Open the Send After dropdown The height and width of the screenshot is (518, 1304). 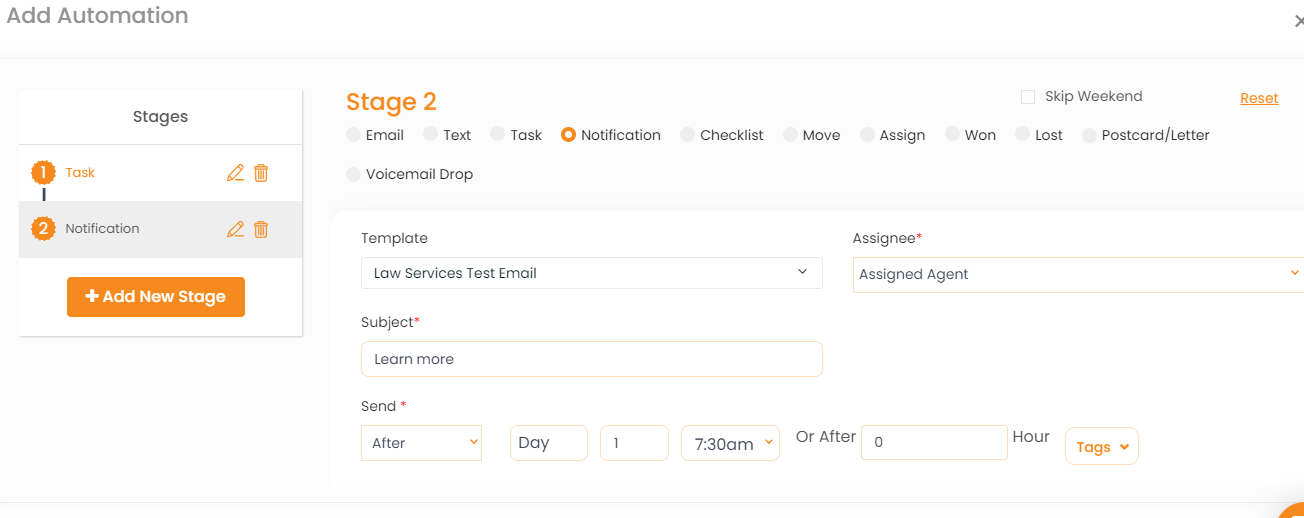[421, 443]
